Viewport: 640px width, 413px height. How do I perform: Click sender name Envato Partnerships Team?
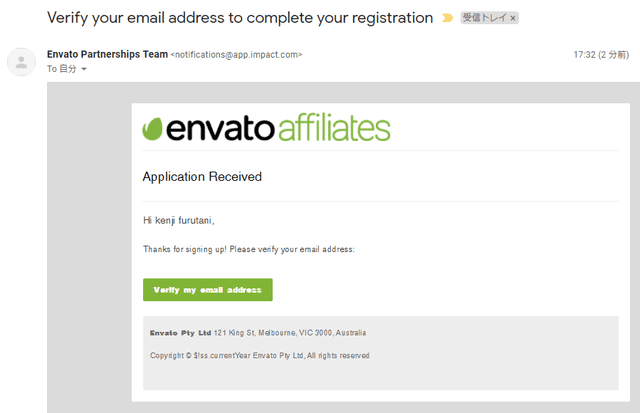point(107,54)
